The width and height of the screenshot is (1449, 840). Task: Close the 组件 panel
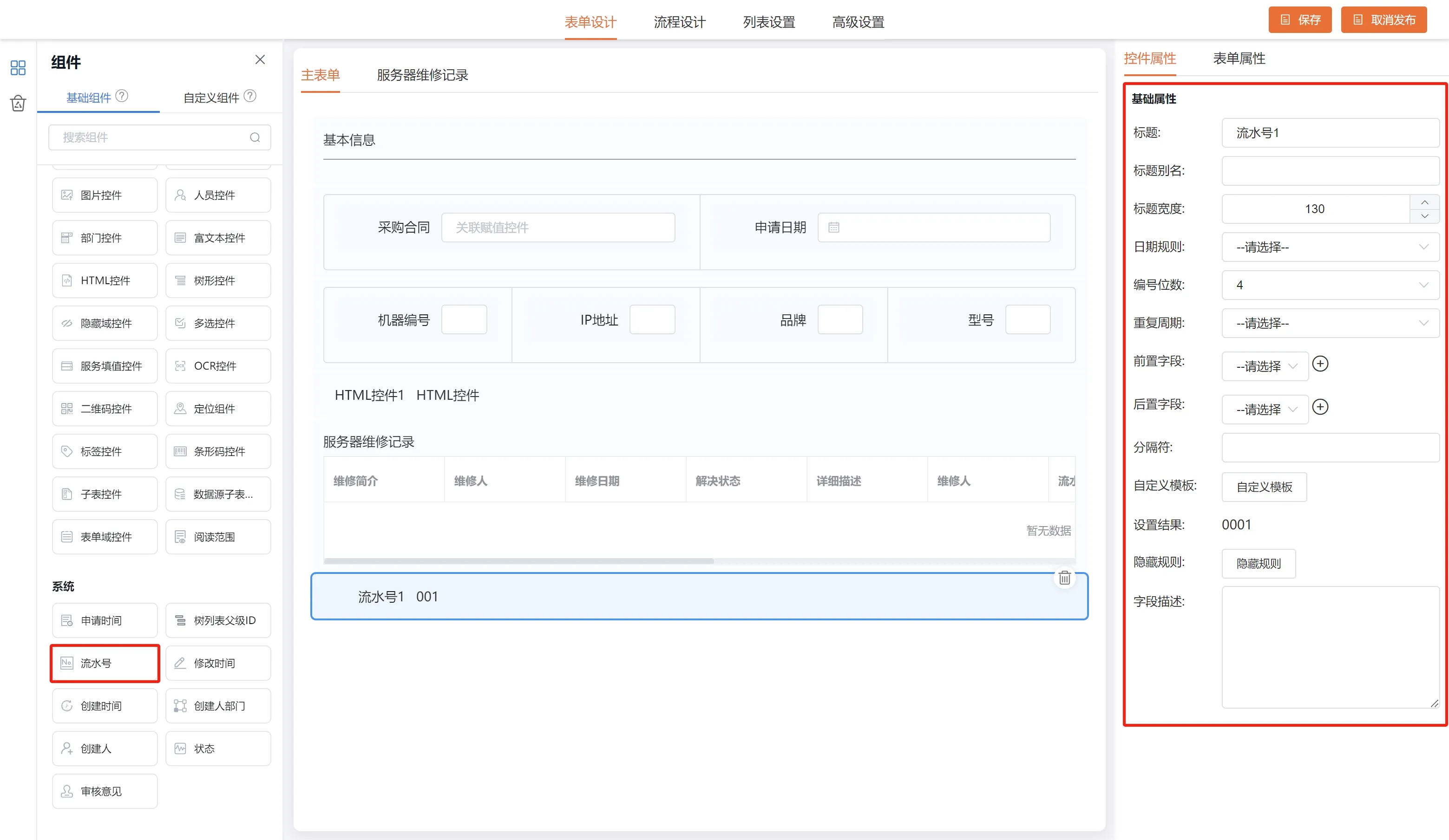coord(260,60)
